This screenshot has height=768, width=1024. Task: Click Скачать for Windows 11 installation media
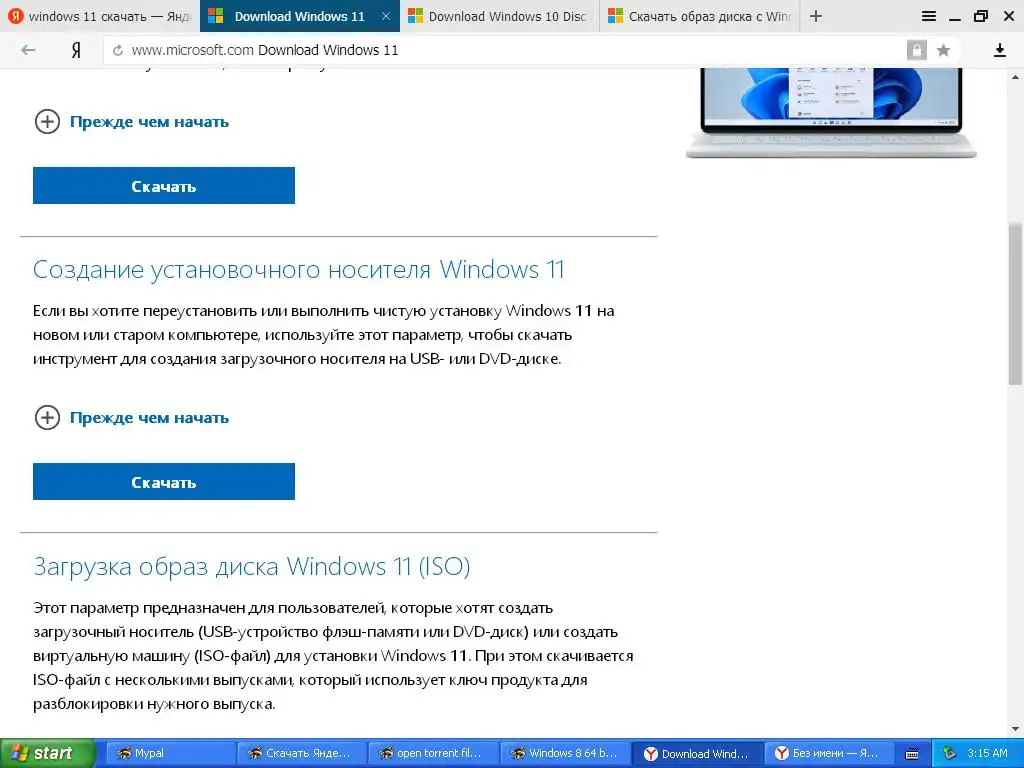coord(164,481)
